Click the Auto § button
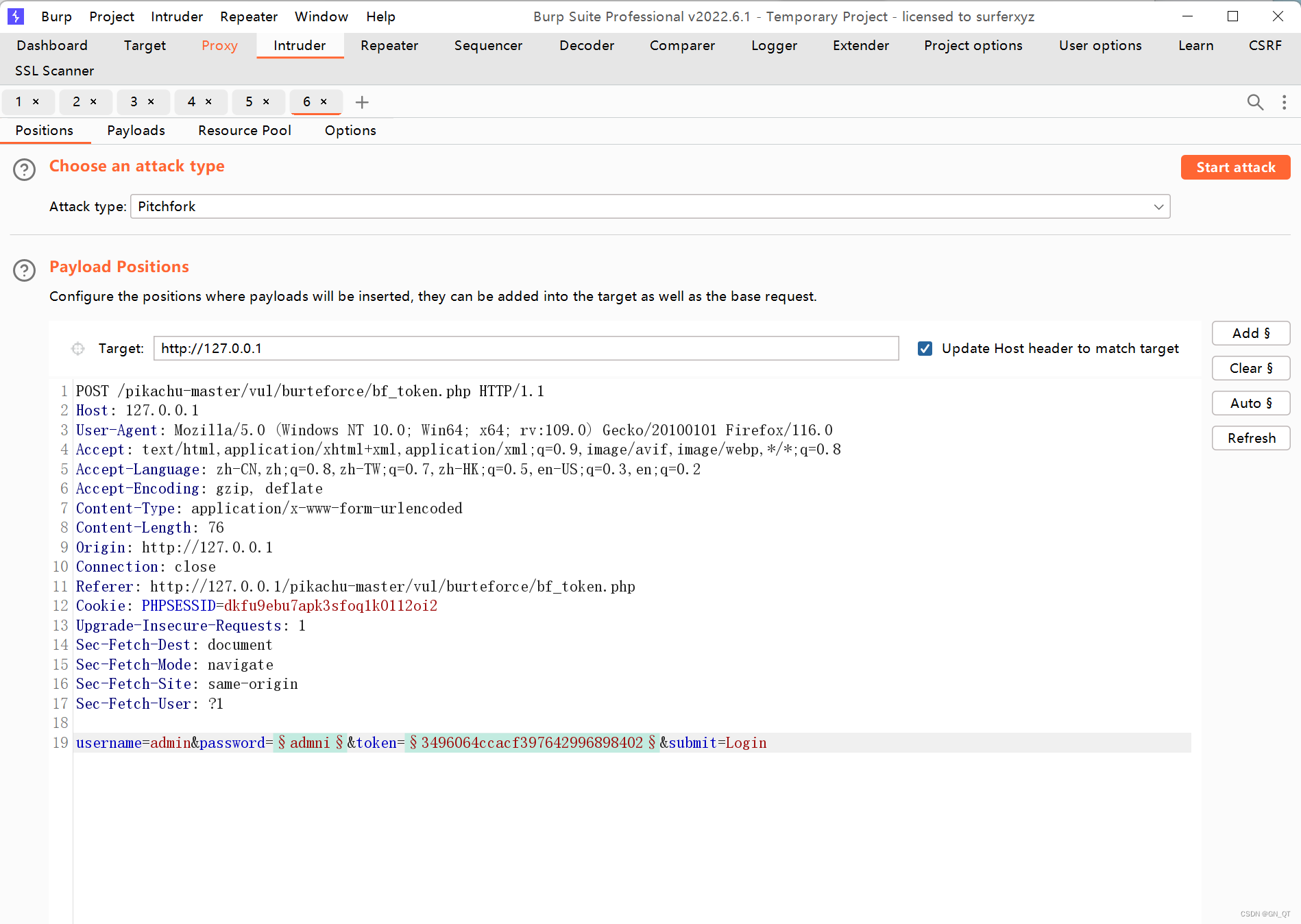The height and width of the screenshot is (924, 1301). point(1251,403)
